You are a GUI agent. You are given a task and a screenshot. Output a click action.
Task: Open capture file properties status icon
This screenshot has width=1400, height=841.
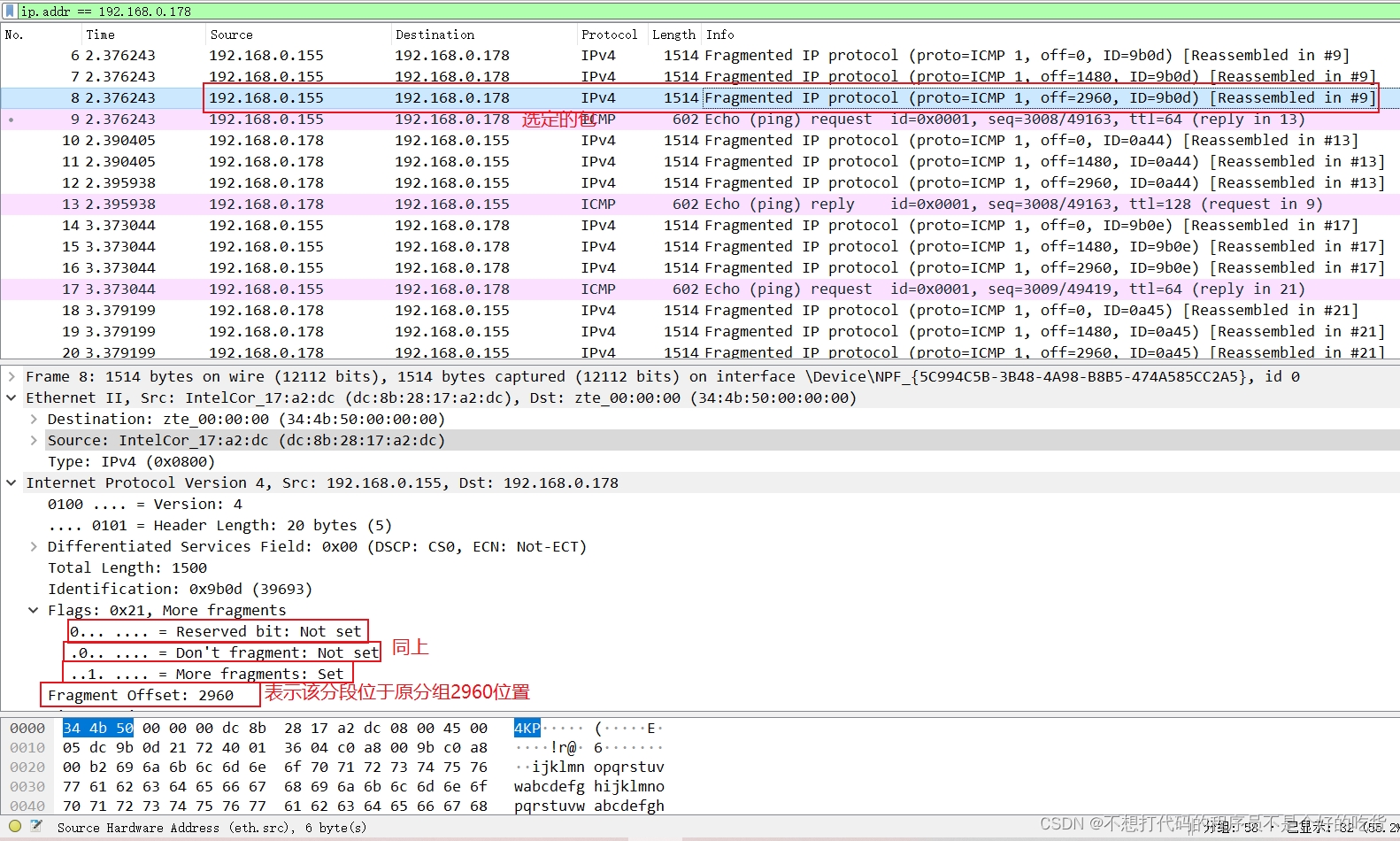(x=36, y=826)
